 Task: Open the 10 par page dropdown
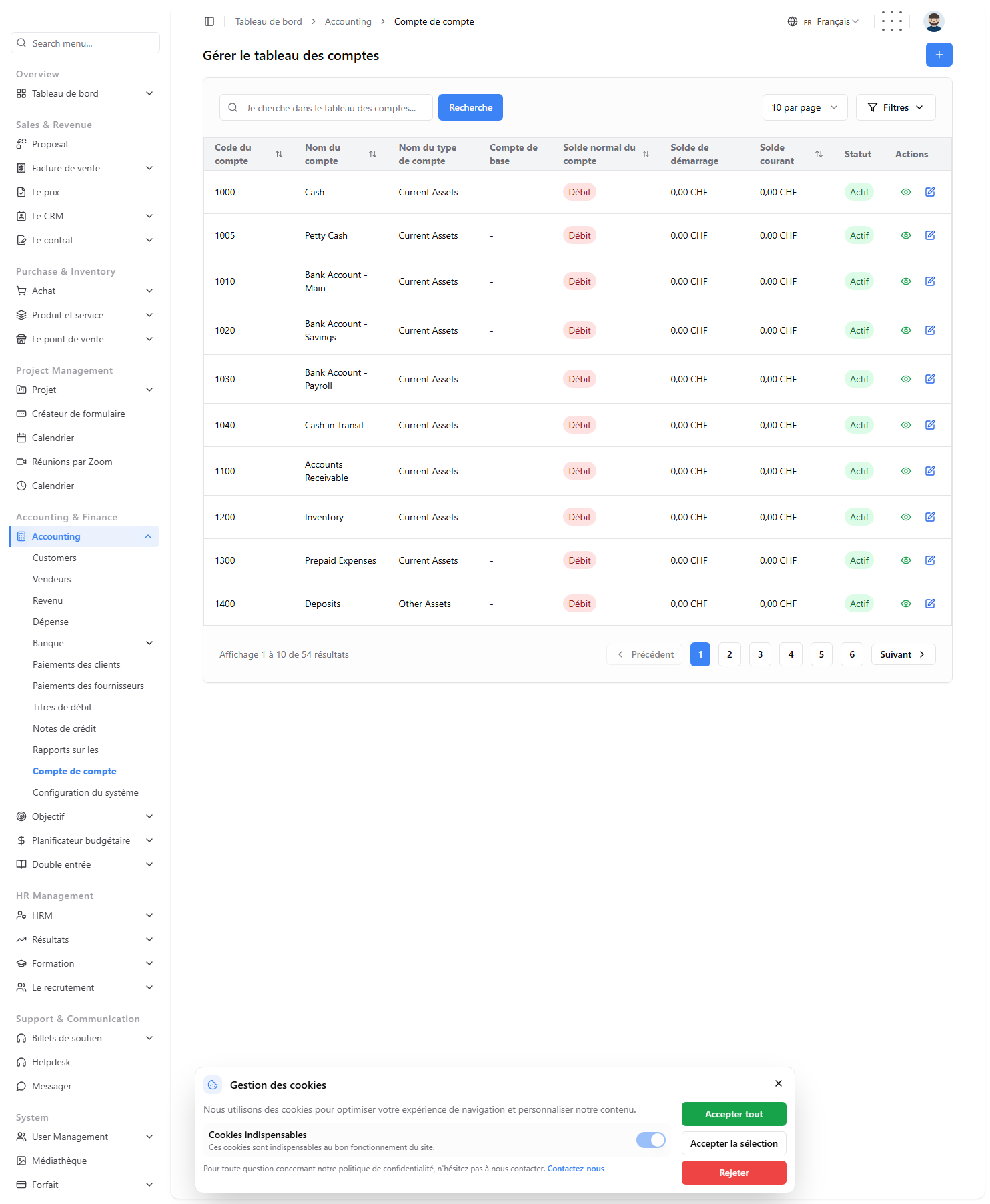805,107
